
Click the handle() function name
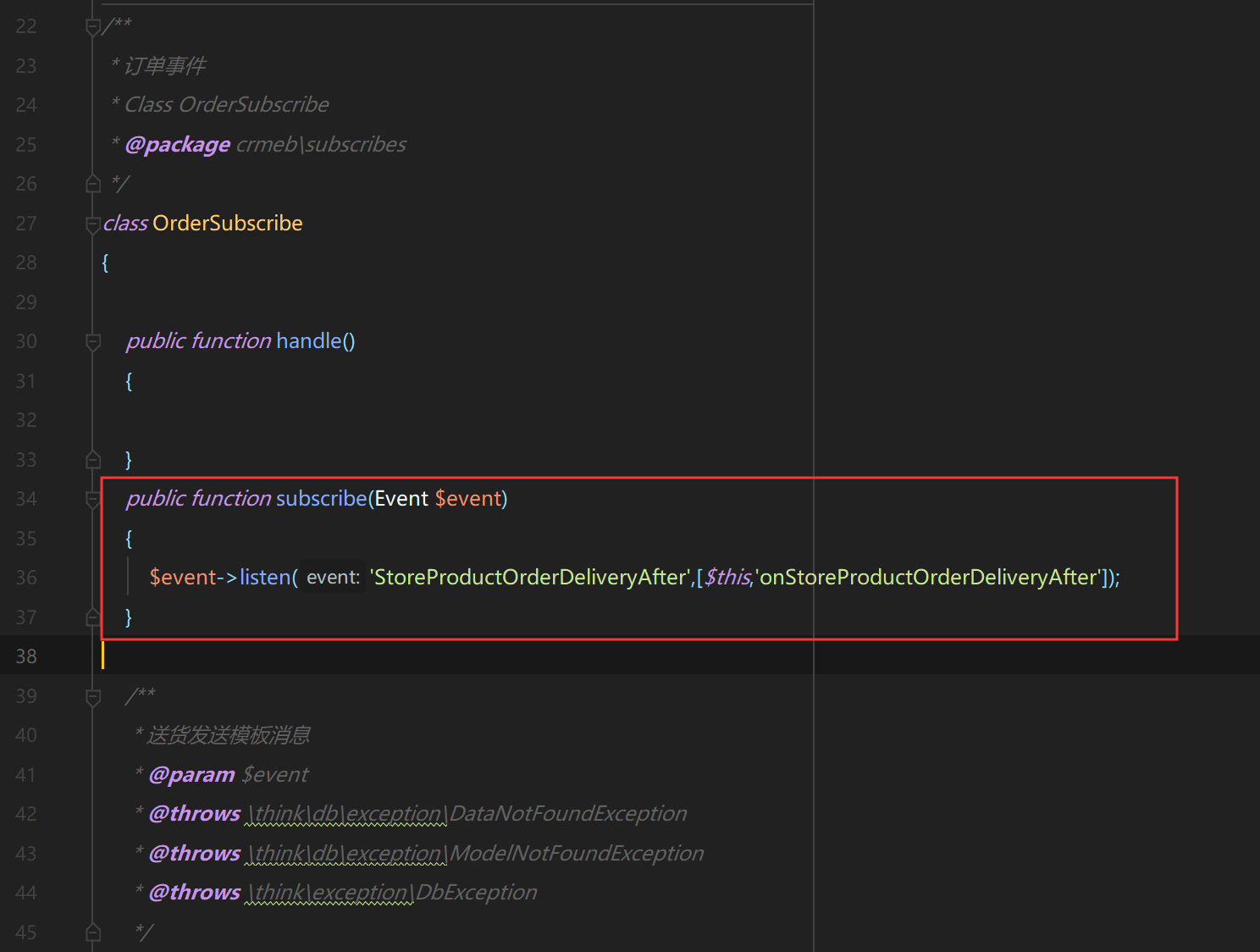[x=309, y=340]
